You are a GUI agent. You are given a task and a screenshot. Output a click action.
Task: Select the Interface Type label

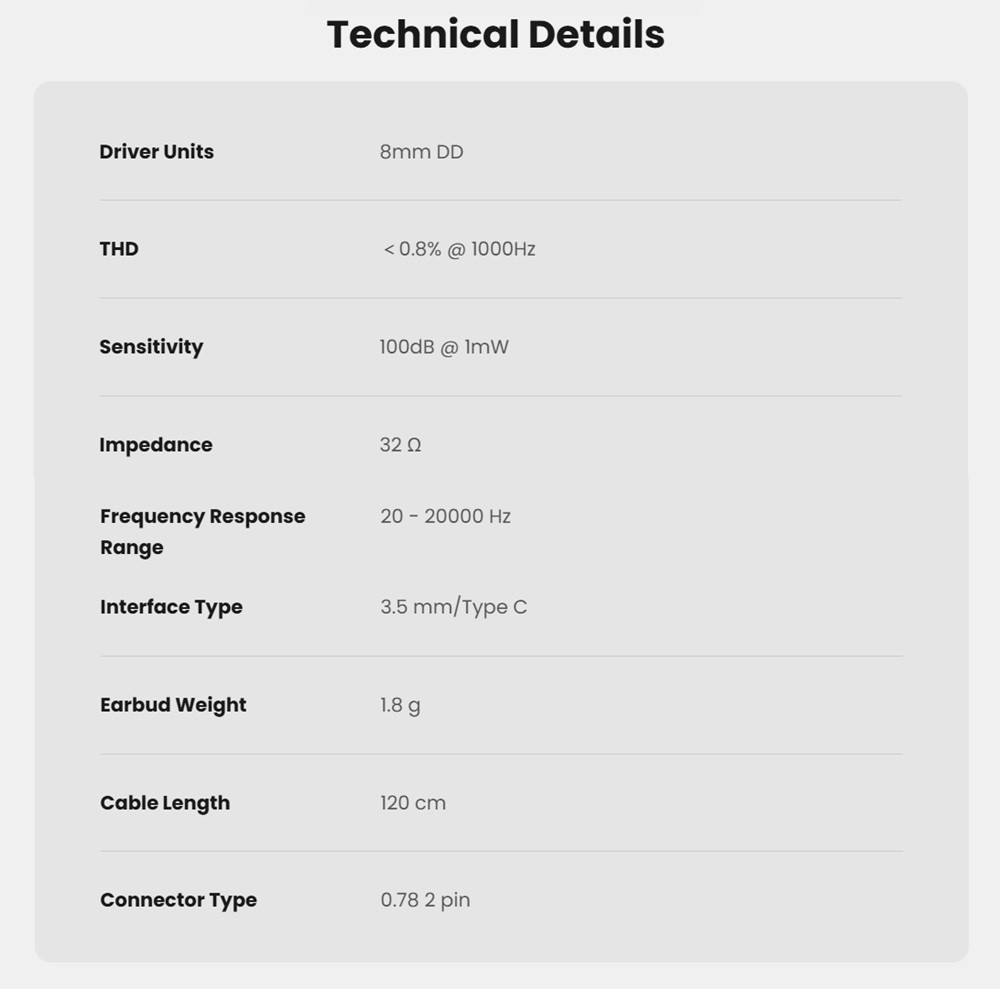(x=172, y=607)
